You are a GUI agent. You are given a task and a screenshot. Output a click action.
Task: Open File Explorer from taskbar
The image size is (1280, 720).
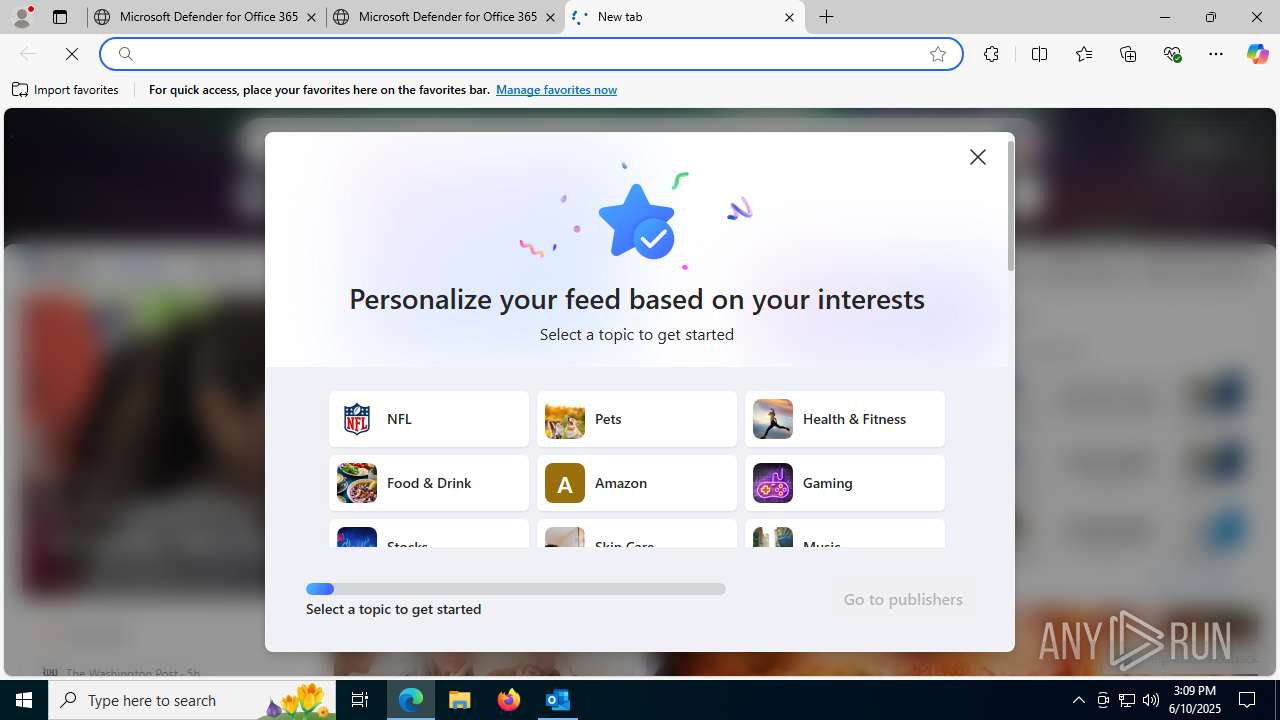[459, 700]
